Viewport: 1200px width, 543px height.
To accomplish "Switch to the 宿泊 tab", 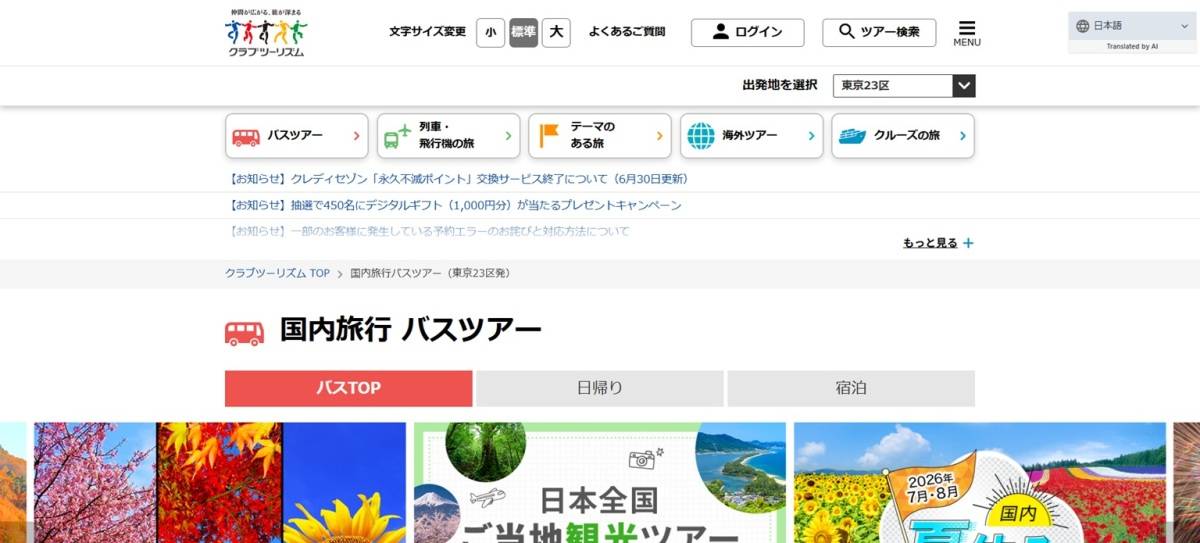I will 851,388.
